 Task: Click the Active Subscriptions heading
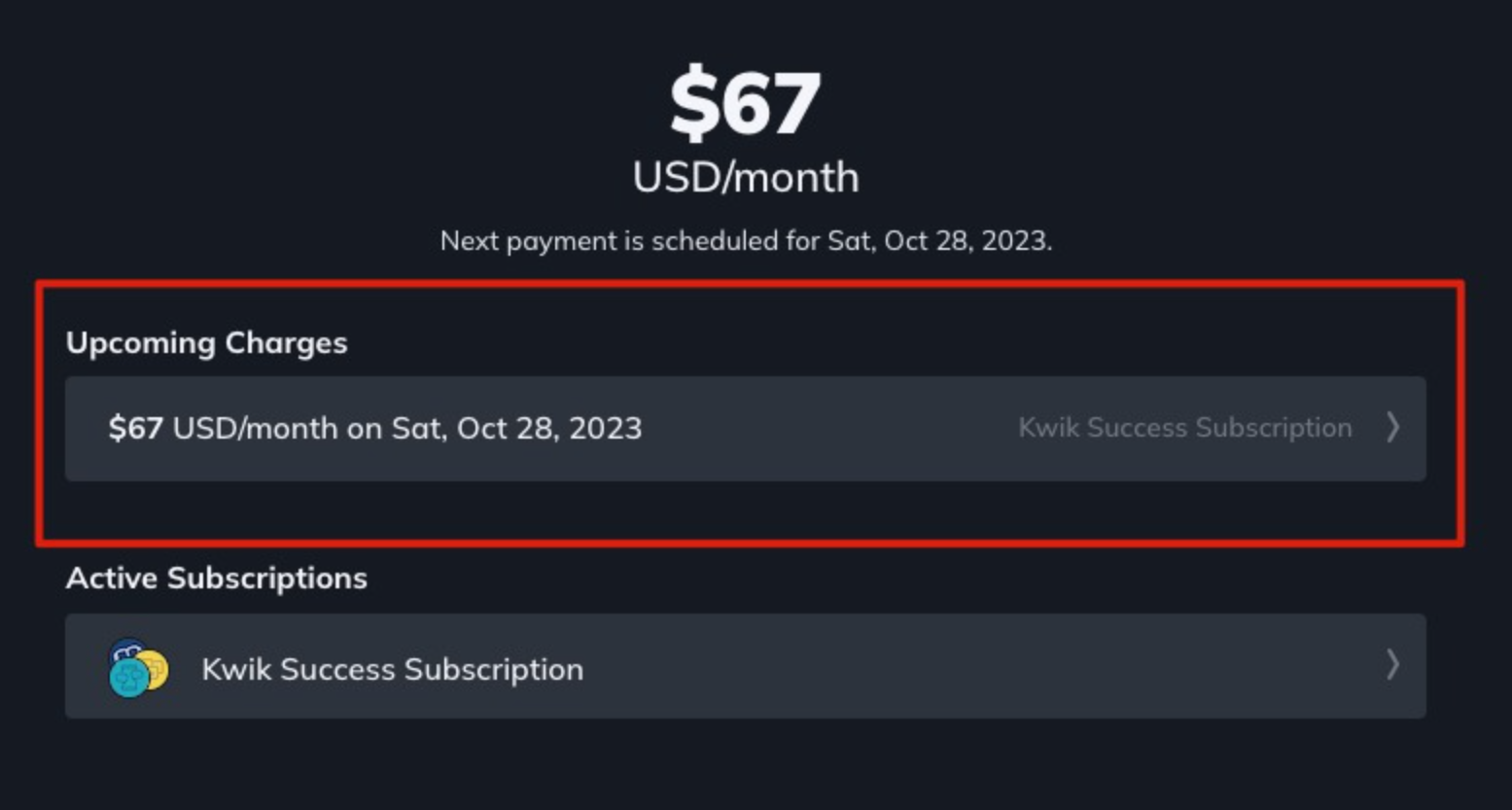pos(216,578)
